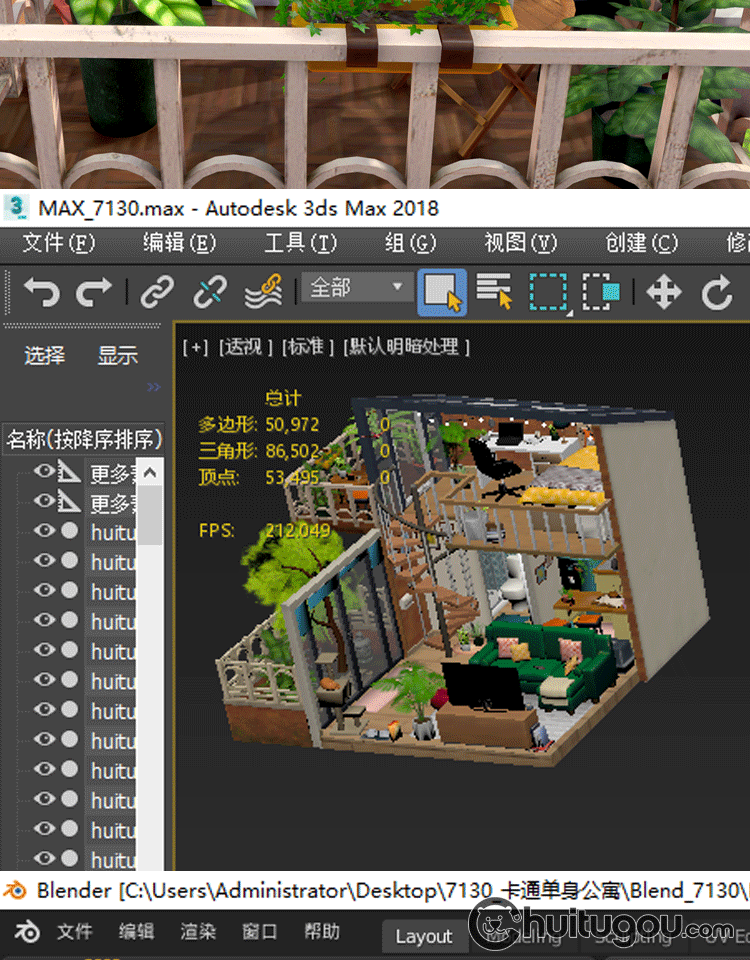The height and width of the screenshot is (960, 750).
Task: Click the Undo arrow in the toolbar
Action: tap(41, 292)
